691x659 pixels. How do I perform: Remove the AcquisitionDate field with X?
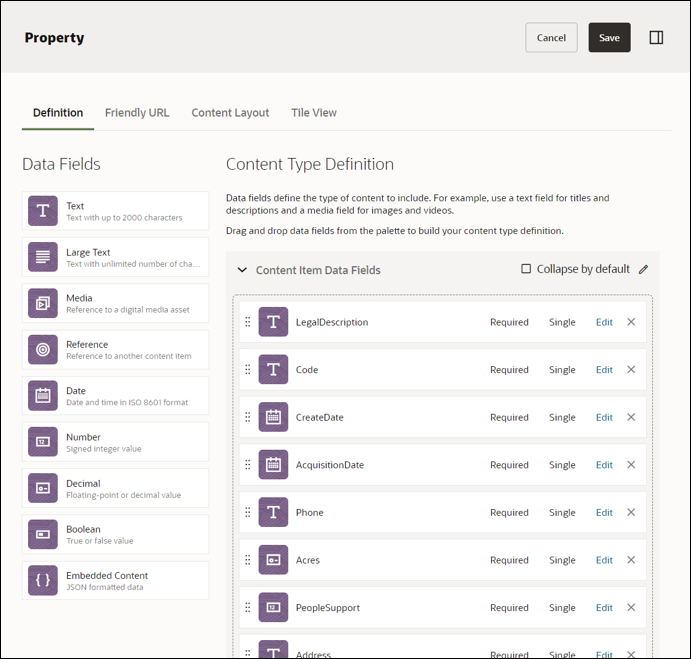tap(631, 465)
